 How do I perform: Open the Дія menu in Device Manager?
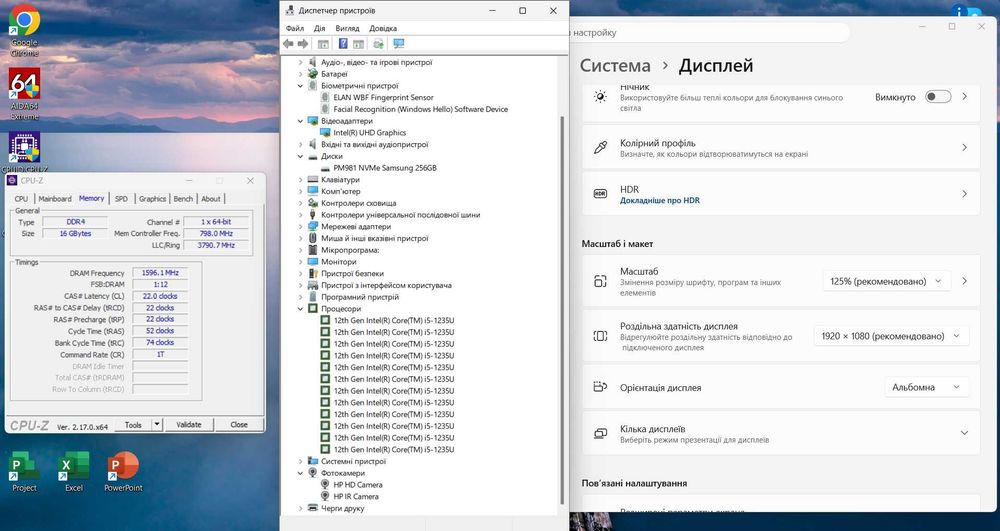[320, 28]
